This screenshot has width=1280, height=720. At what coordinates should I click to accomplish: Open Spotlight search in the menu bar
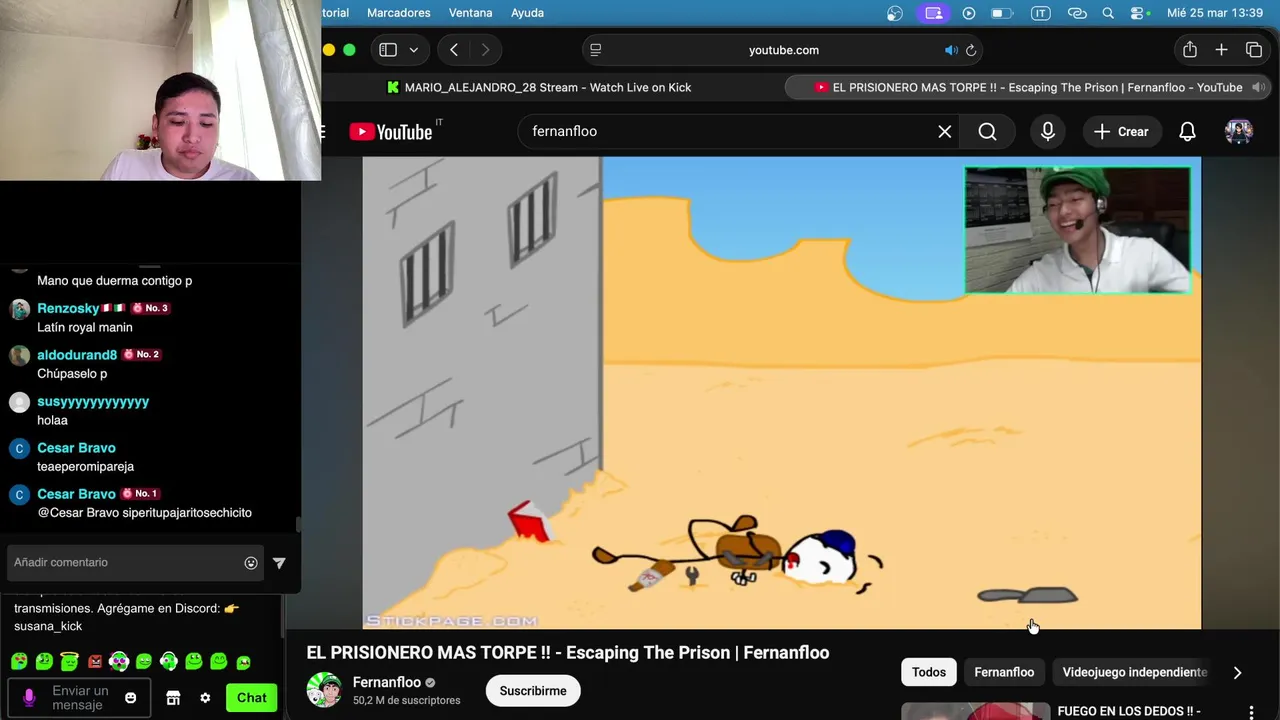[x=1108, y=13]
